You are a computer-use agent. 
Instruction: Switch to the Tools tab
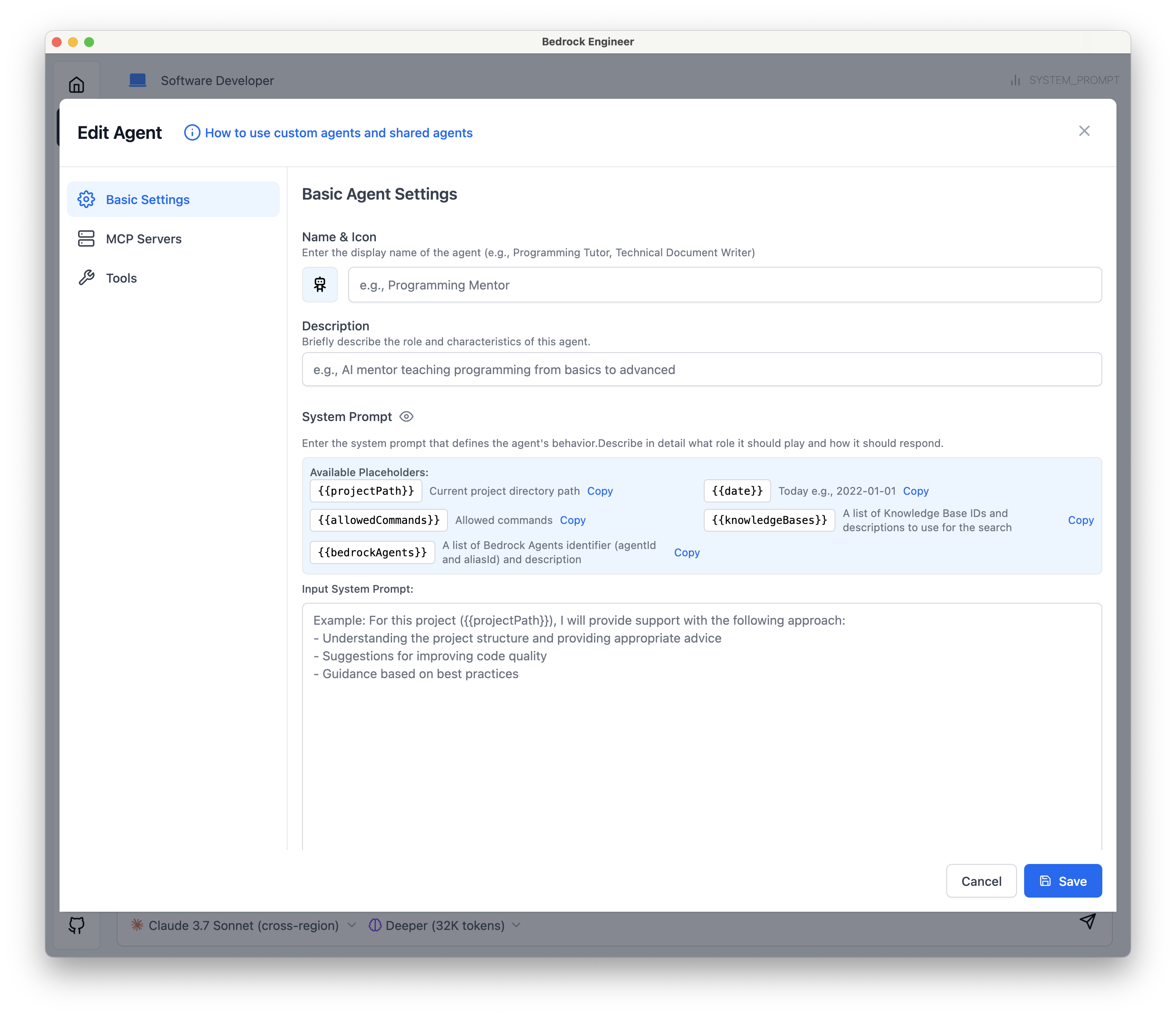tap(121, 278)
